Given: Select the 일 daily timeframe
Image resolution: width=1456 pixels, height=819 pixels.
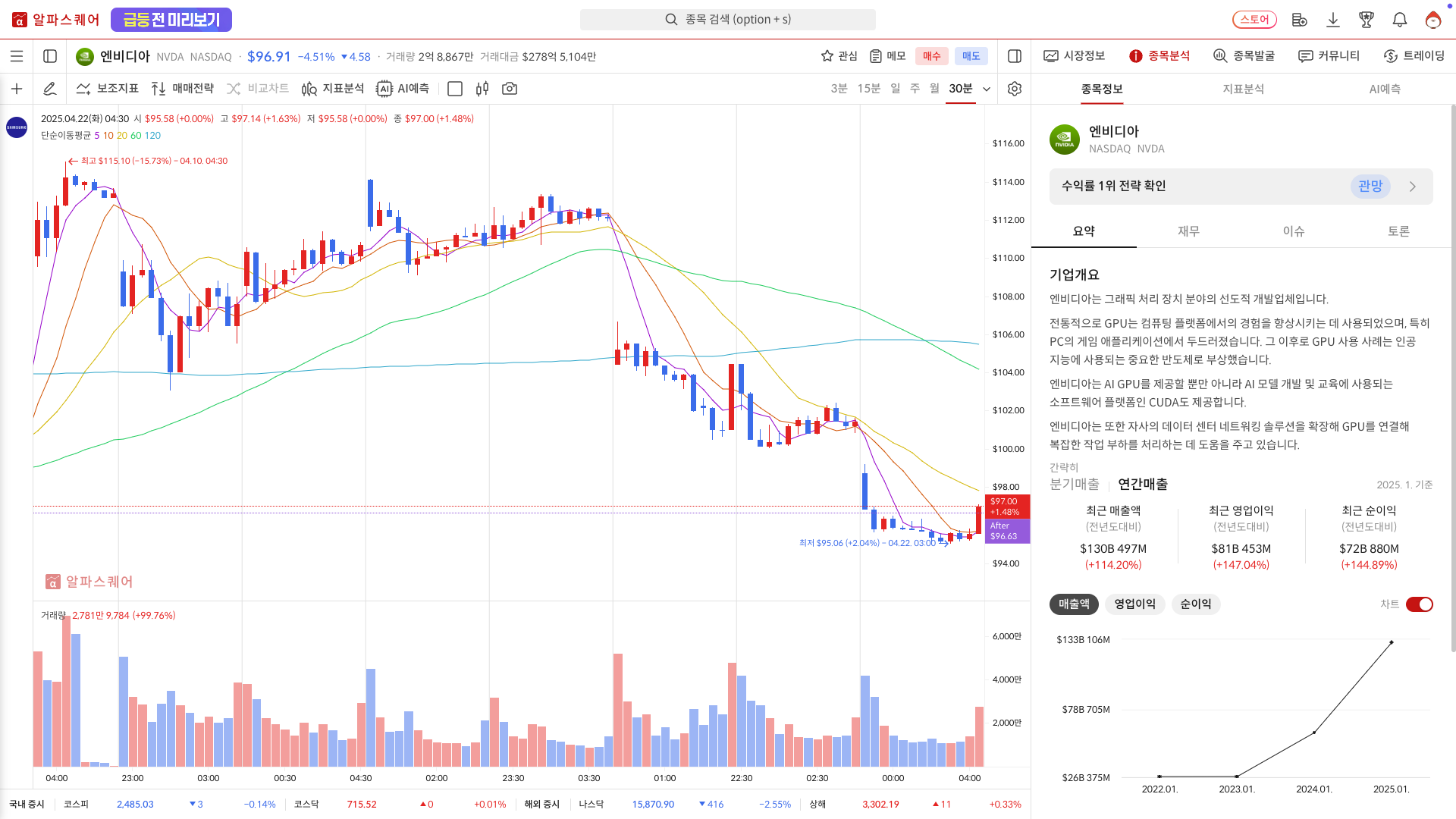Looking at the screenshot, I should [896, 89].
